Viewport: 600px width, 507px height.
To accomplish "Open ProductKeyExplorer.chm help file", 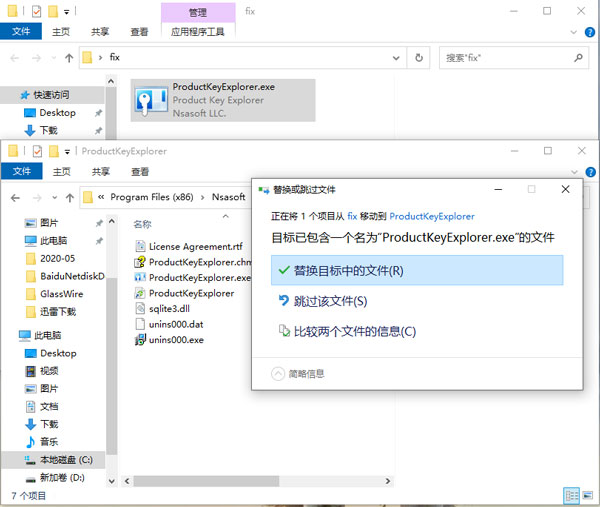I will [x=198, y=262].
